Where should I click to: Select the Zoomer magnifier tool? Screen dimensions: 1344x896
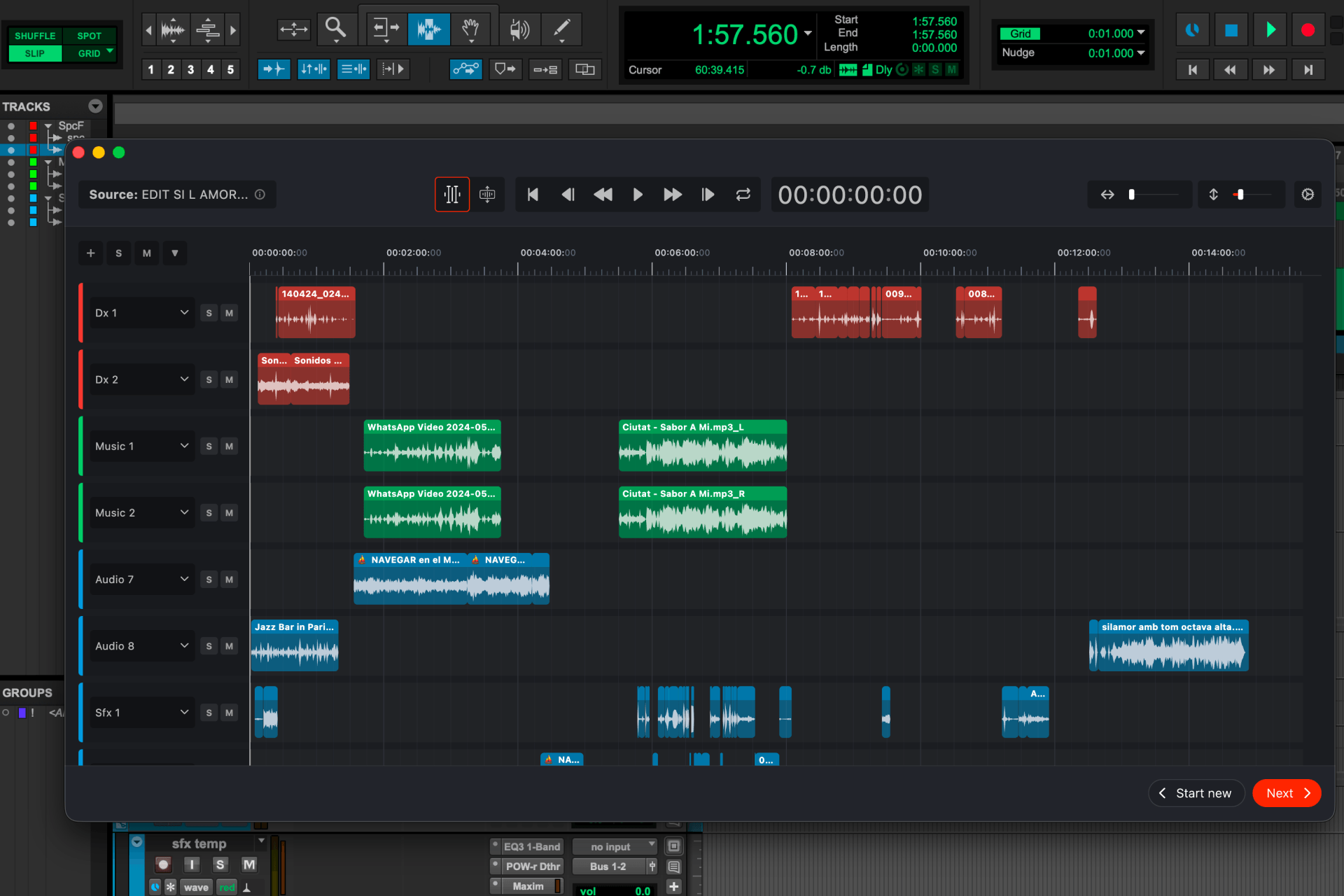[335, 29]
